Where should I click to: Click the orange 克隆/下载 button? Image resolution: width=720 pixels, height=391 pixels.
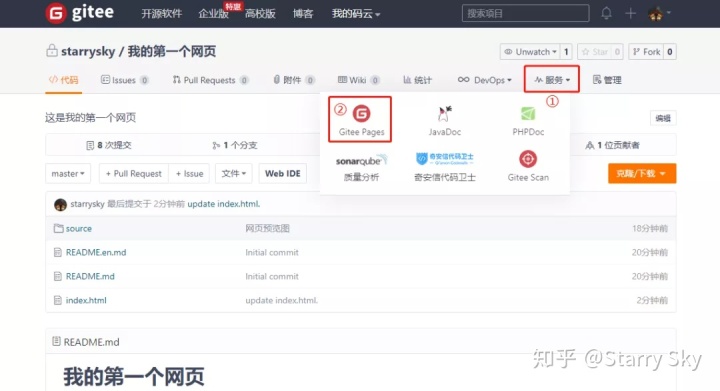tap(642, 173)
